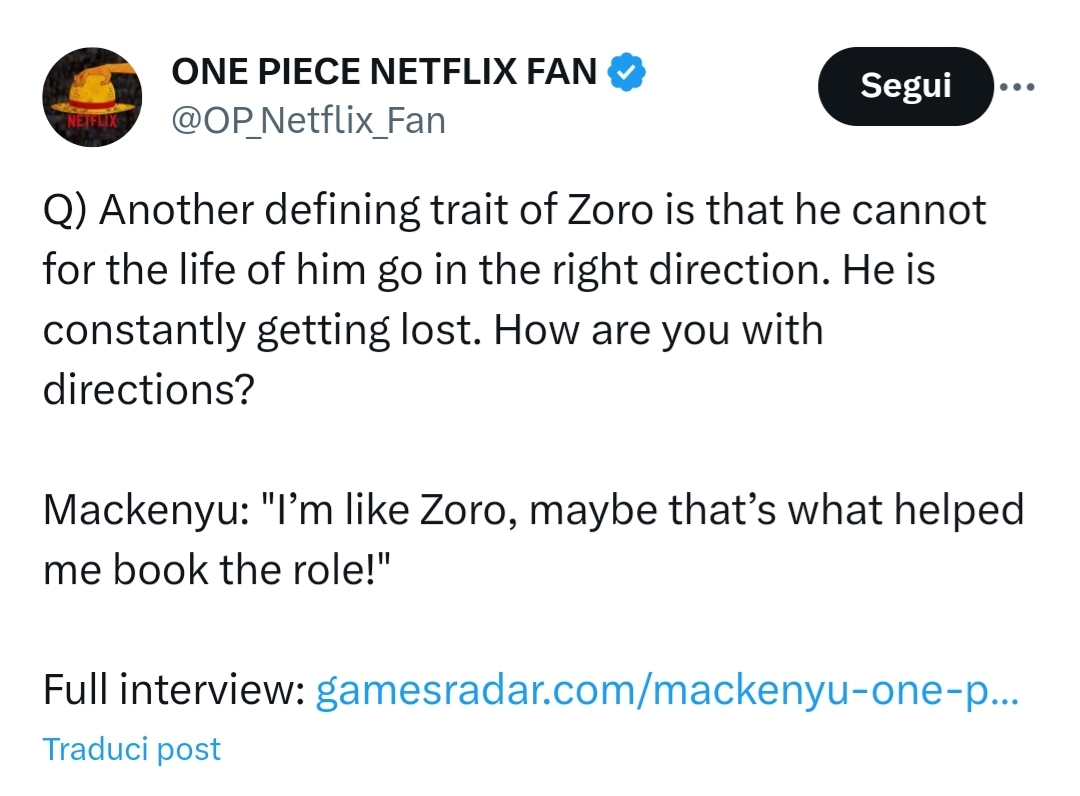Open the gamesradar.com interview link

tap(666, 690)
